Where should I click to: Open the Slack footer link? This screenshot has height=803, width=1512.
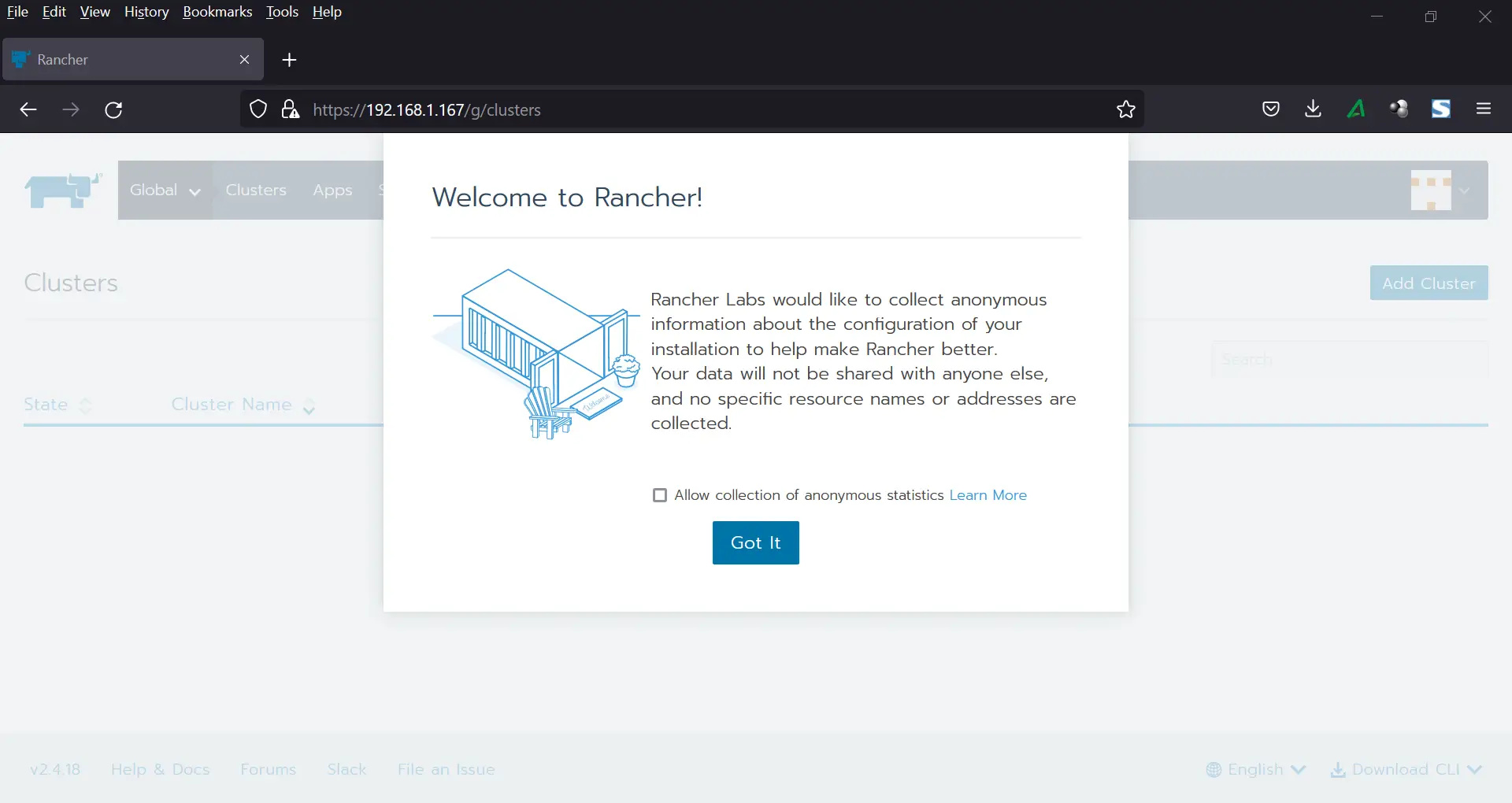pos(347,769)
